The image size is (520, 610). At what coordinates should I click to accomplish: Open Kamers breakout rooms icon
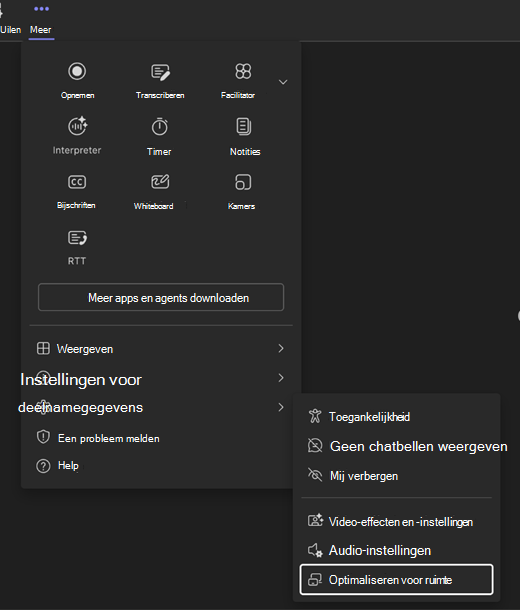[243, 182]
